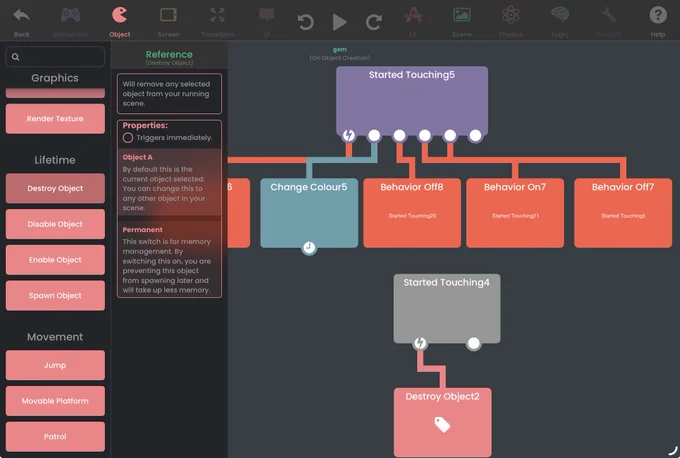Screen dimensions: 680x458
Task: Redo the last undone action
Action: (x=373, y=22)
